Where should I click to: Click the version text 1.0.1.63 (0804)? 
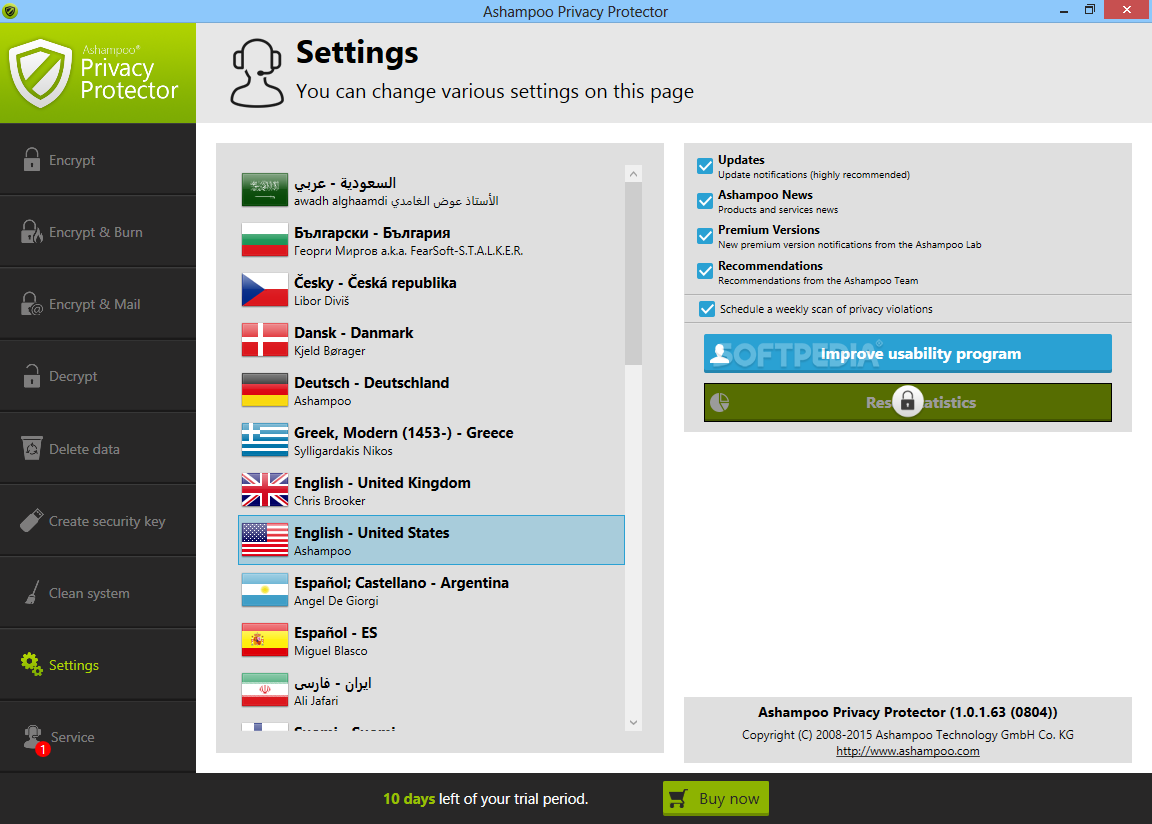tap(1004, 712)
